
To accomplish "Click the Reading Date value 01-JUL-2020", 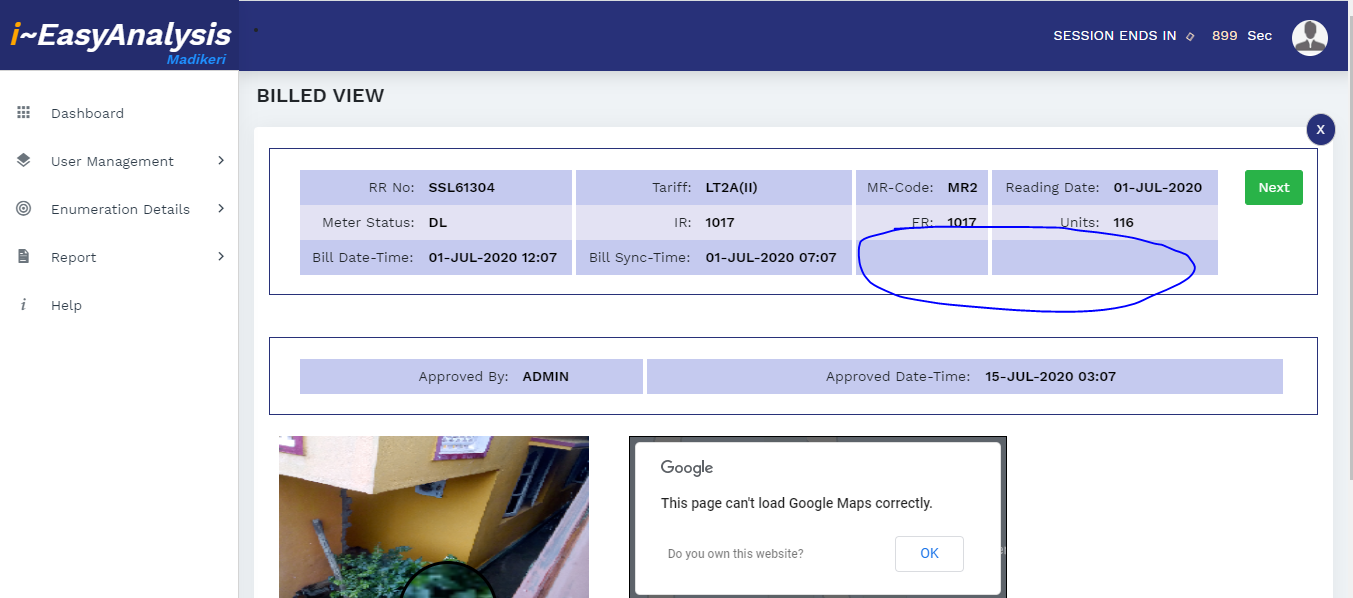I will point(1158,187).
